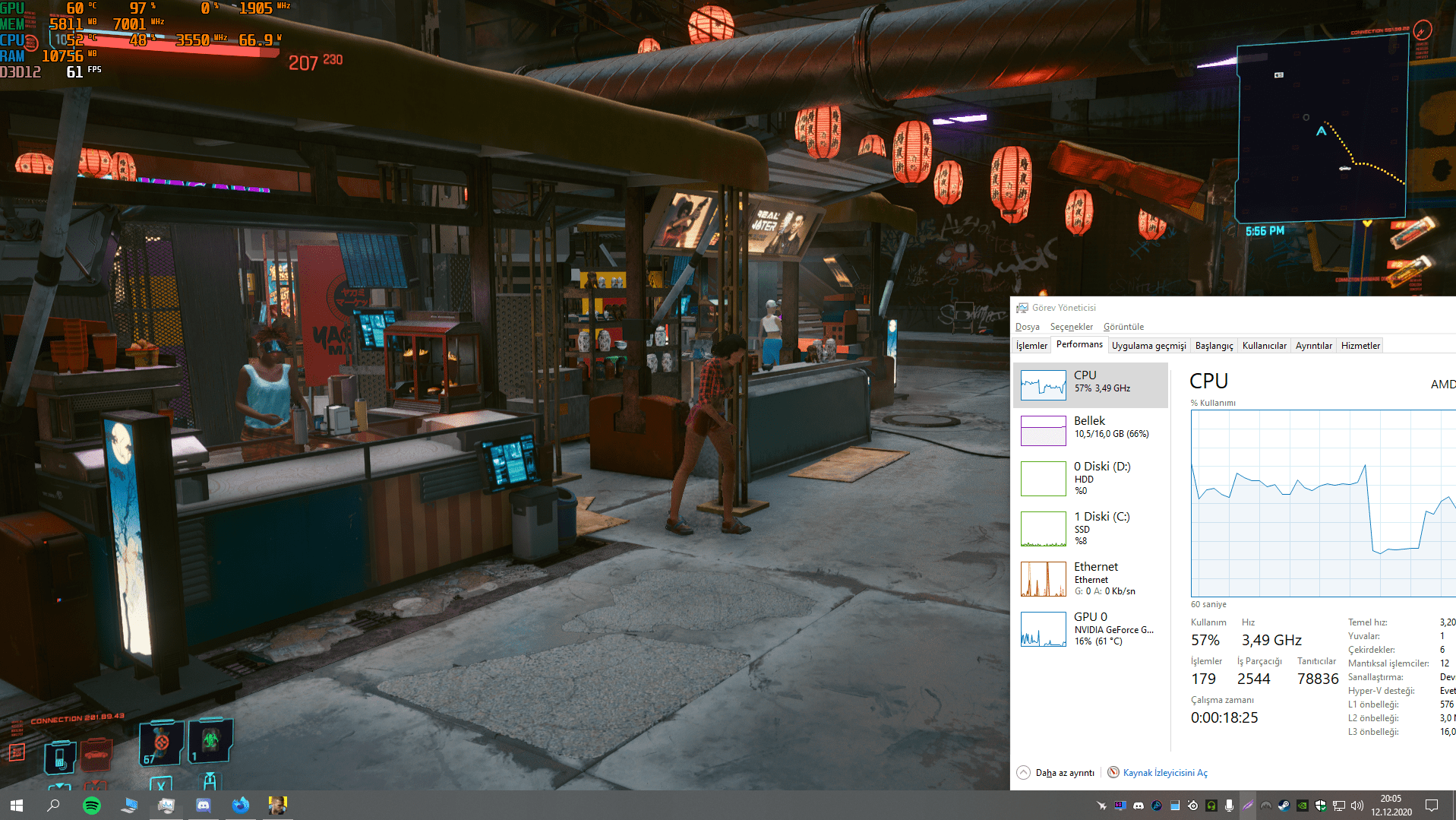Switch to the Başlangıç tab
The image size is (1456, 820).
click(x=1214, y=346)
